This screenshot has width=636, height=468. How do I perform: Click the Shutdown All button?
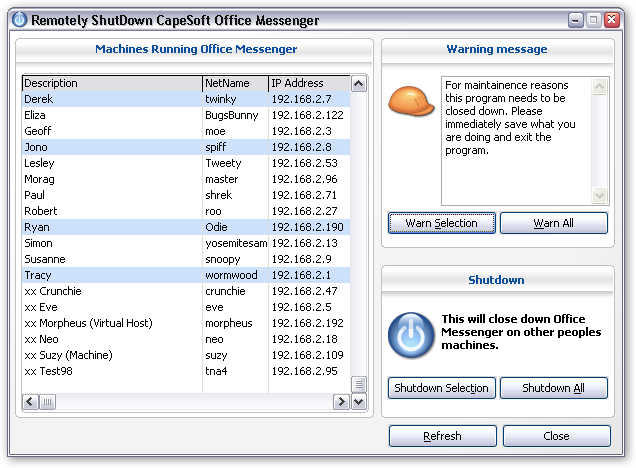[553, 388]
